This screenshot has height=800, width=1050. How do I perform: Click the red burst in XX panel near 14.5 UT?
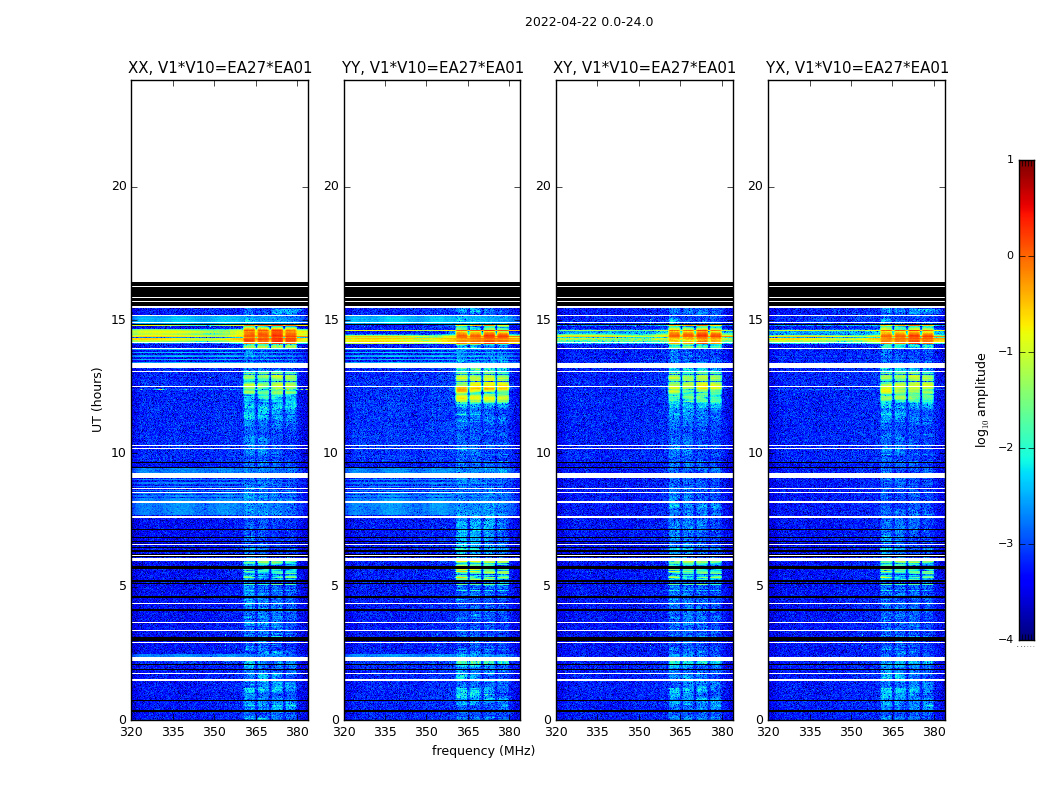click(x=270, y=335)
